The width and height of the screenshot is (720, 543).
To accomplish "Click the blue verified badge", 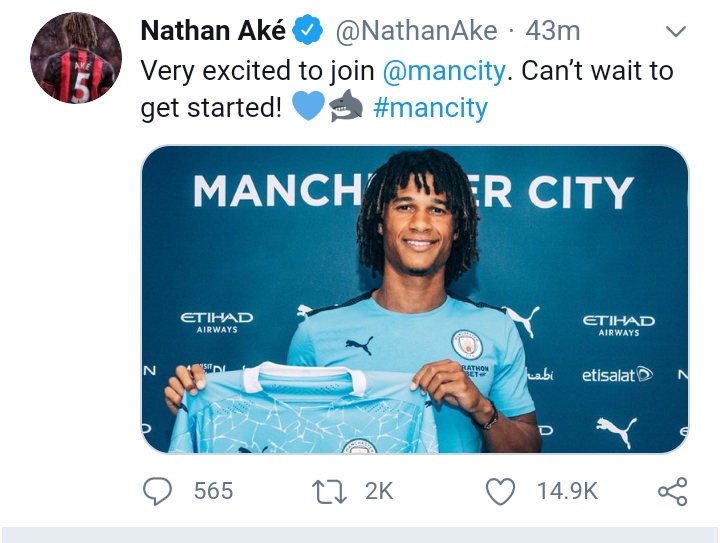I will point(308,31).
